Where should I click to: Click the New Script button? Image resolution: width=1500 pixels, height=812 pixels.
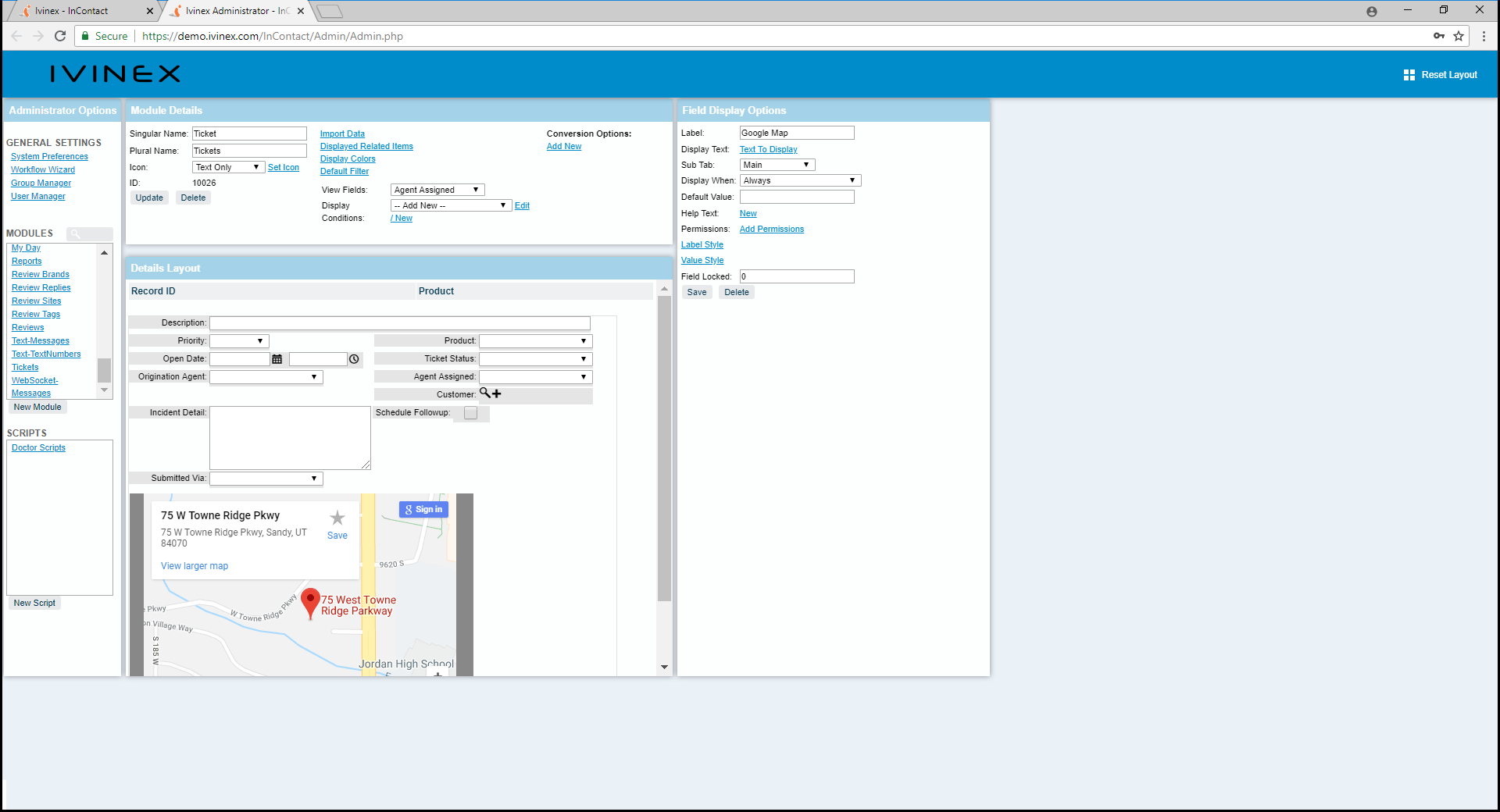pos(34,604)
